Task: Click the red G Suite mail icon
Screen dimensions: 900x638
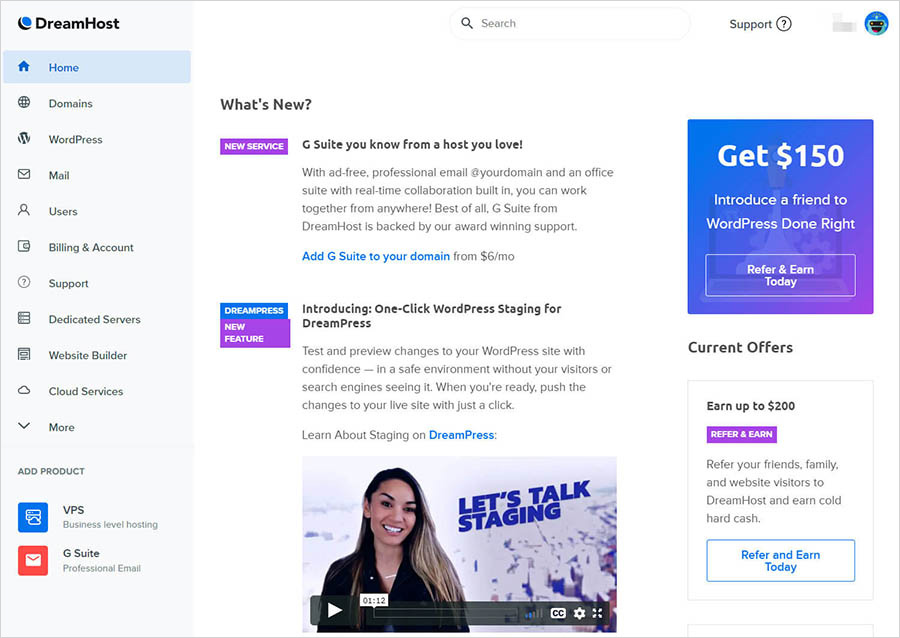Action: [33, 560]
